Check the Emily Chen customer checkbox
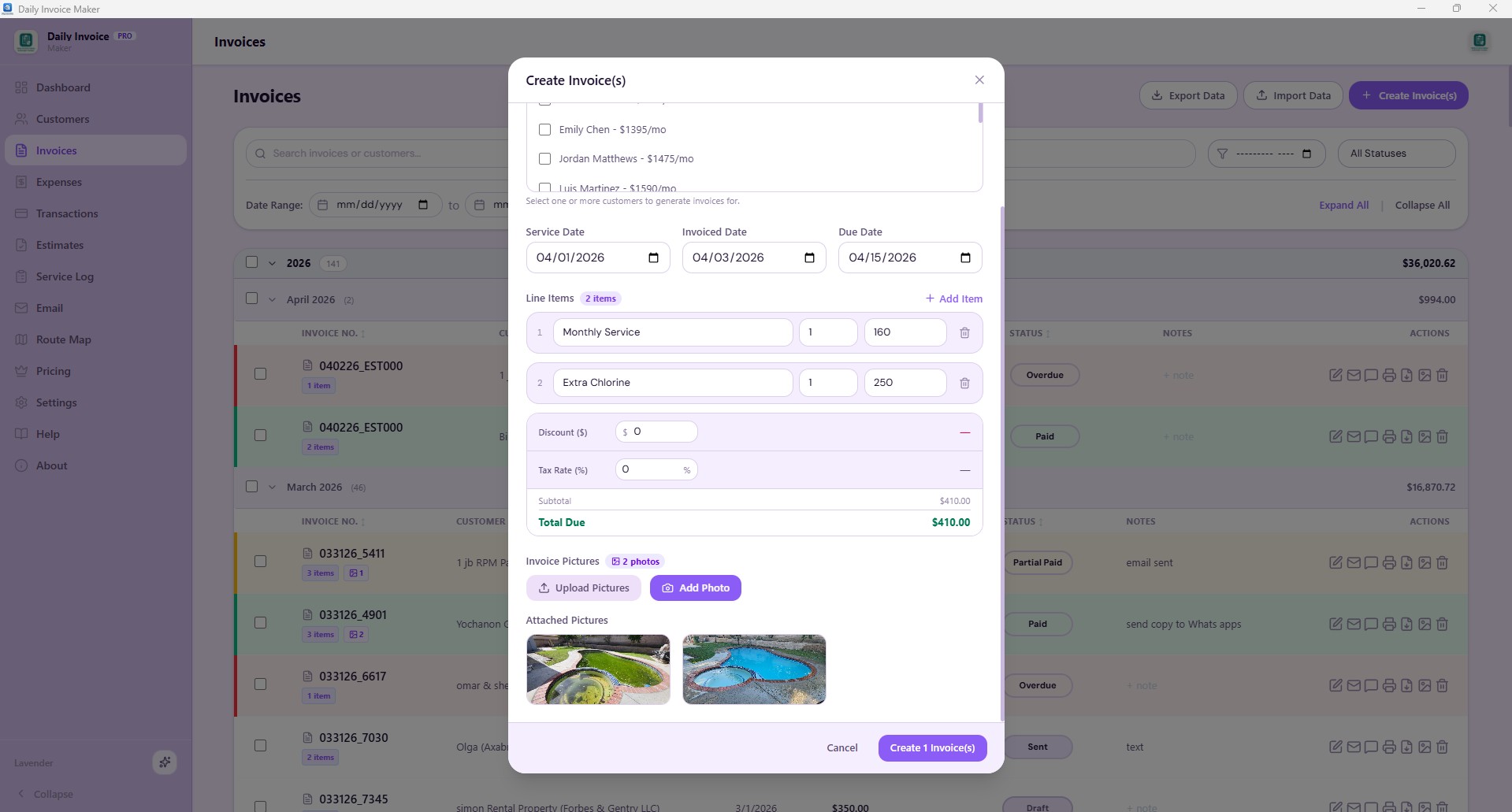Screen dimensions: 1512x812 (x=544, y=129)
